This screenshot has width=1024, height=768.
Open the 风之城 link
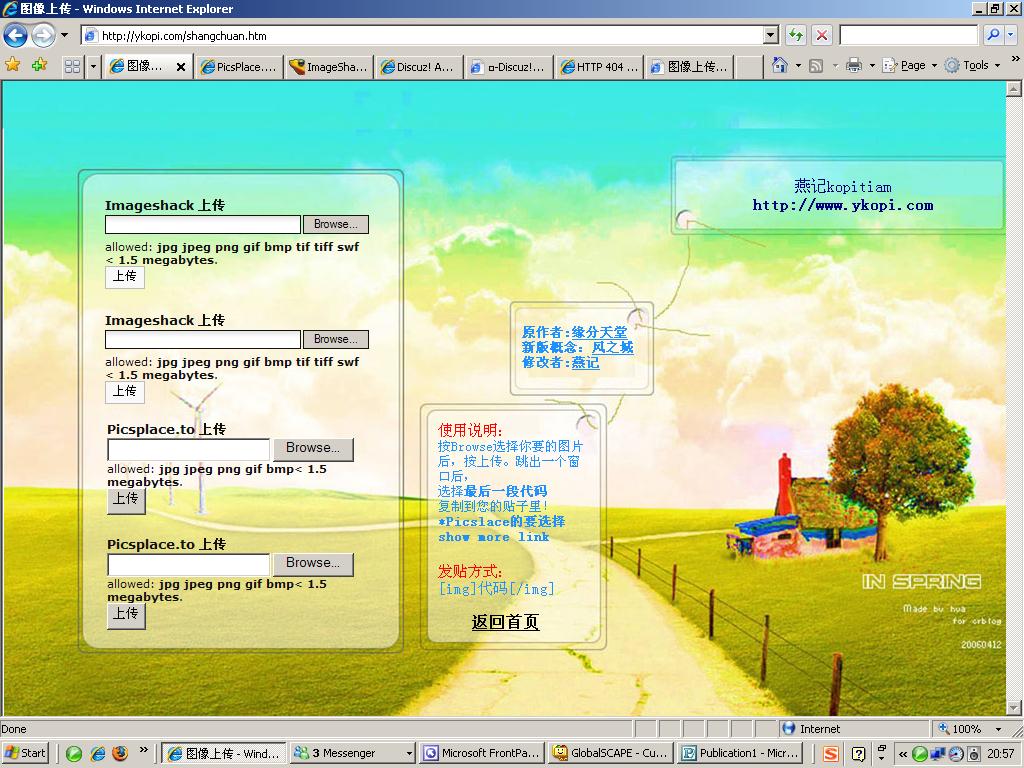[612, 347]
